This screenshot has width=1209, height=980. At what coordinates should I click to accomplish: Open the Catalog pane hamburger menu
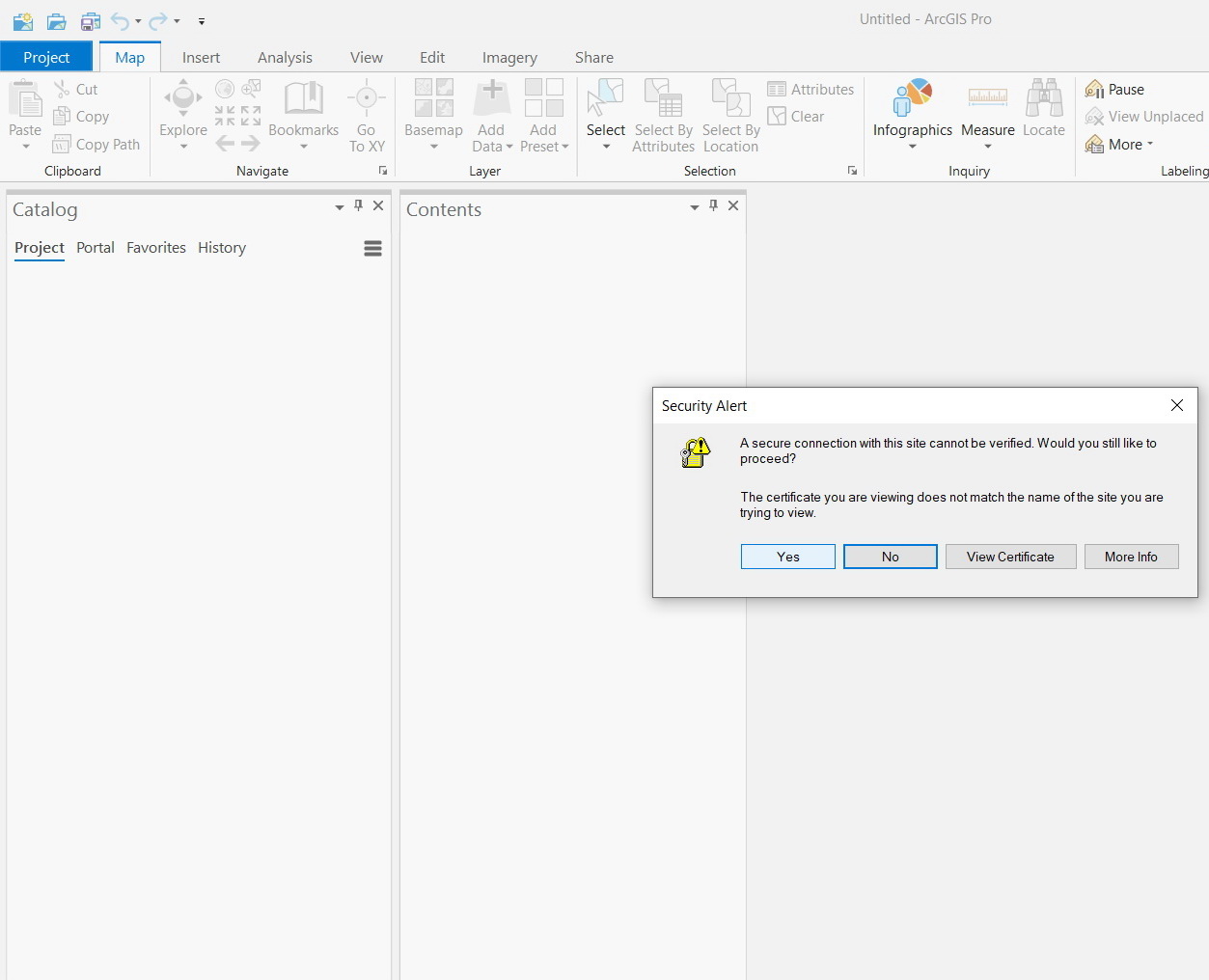[x=372, y=249]
